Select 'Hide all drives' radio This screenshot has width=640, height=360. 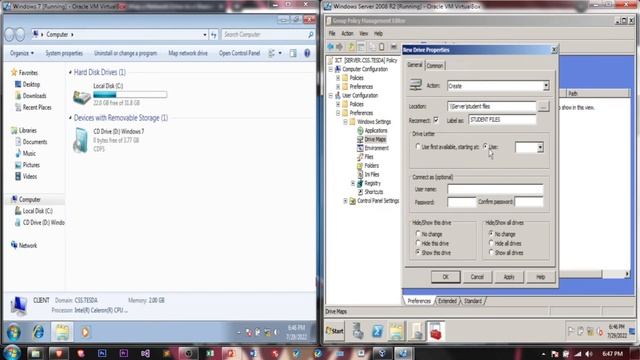pos(491,243)
